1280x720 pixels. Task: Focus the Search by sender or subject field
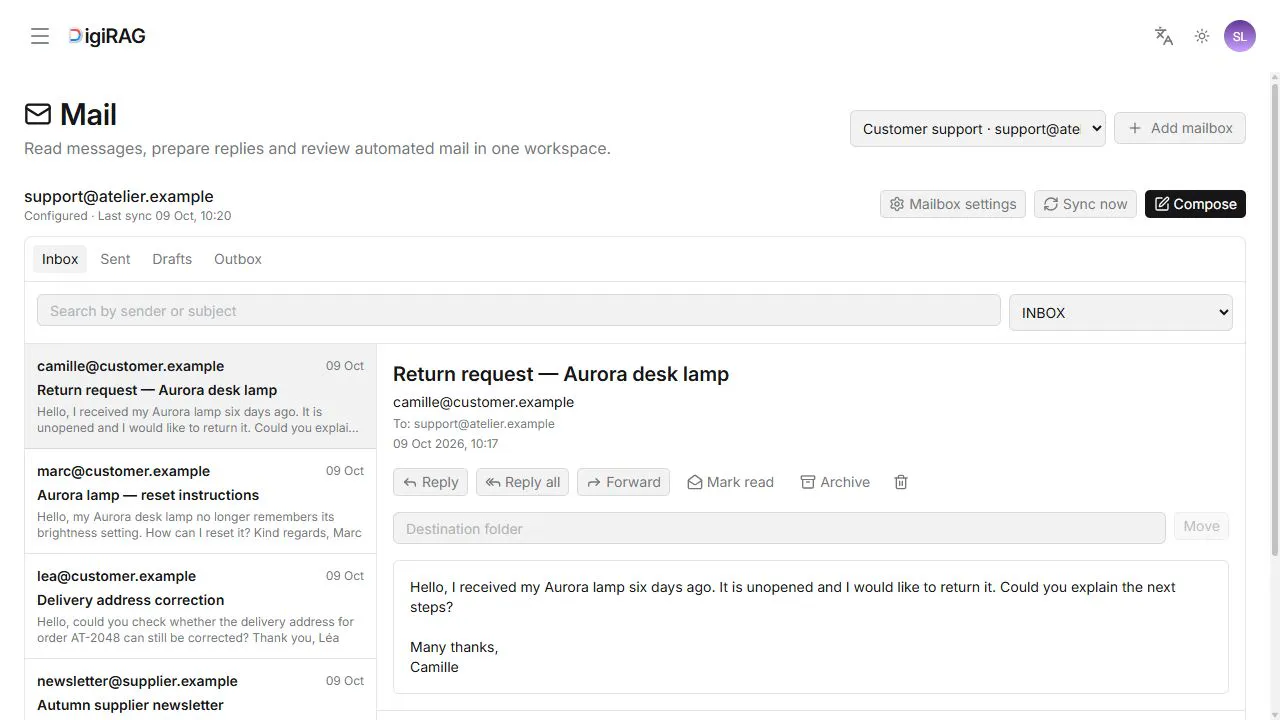(519, 311)
